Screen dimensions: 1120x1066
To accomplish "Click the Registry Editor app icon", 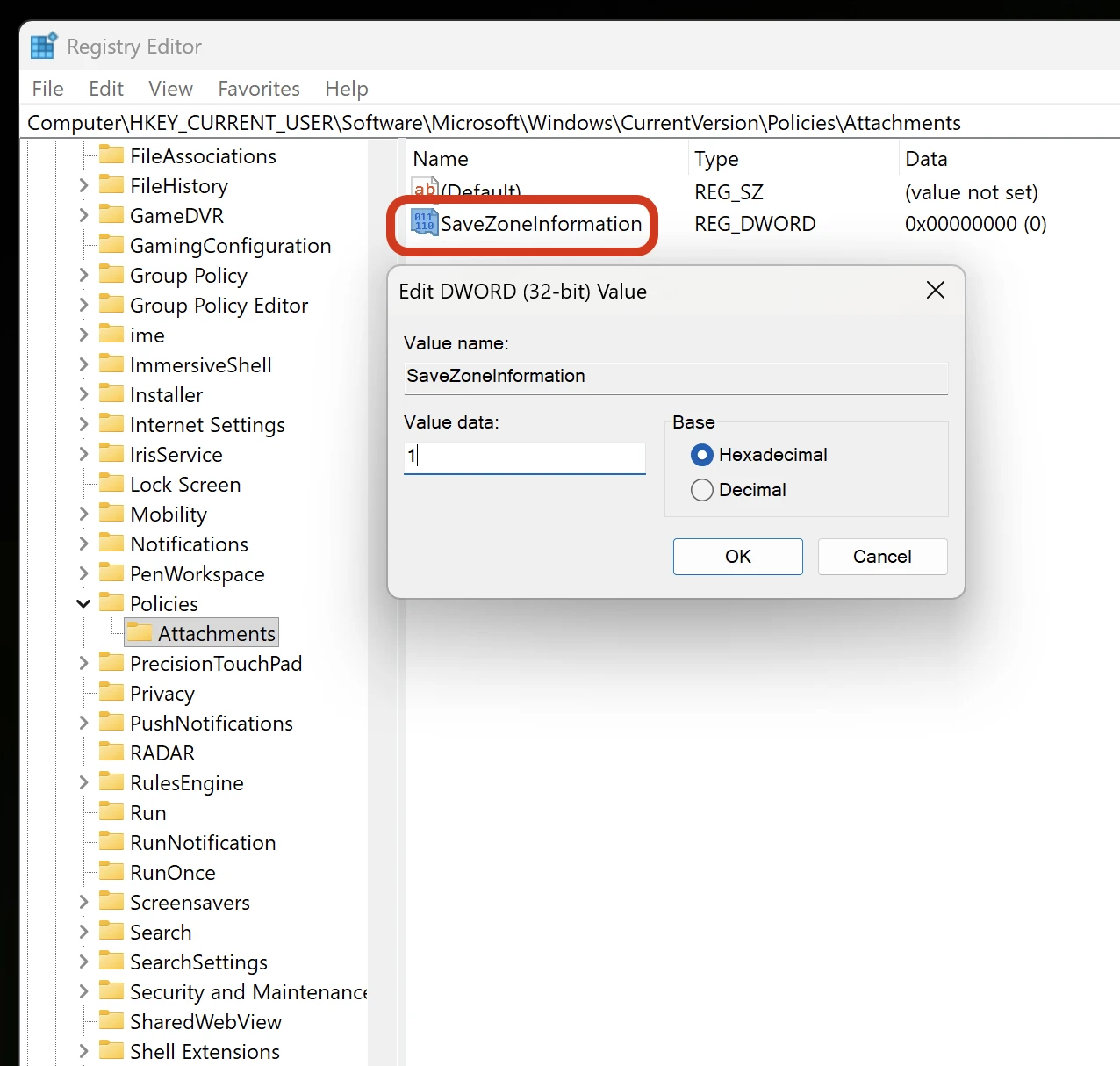I will click(x=43, y=46).
